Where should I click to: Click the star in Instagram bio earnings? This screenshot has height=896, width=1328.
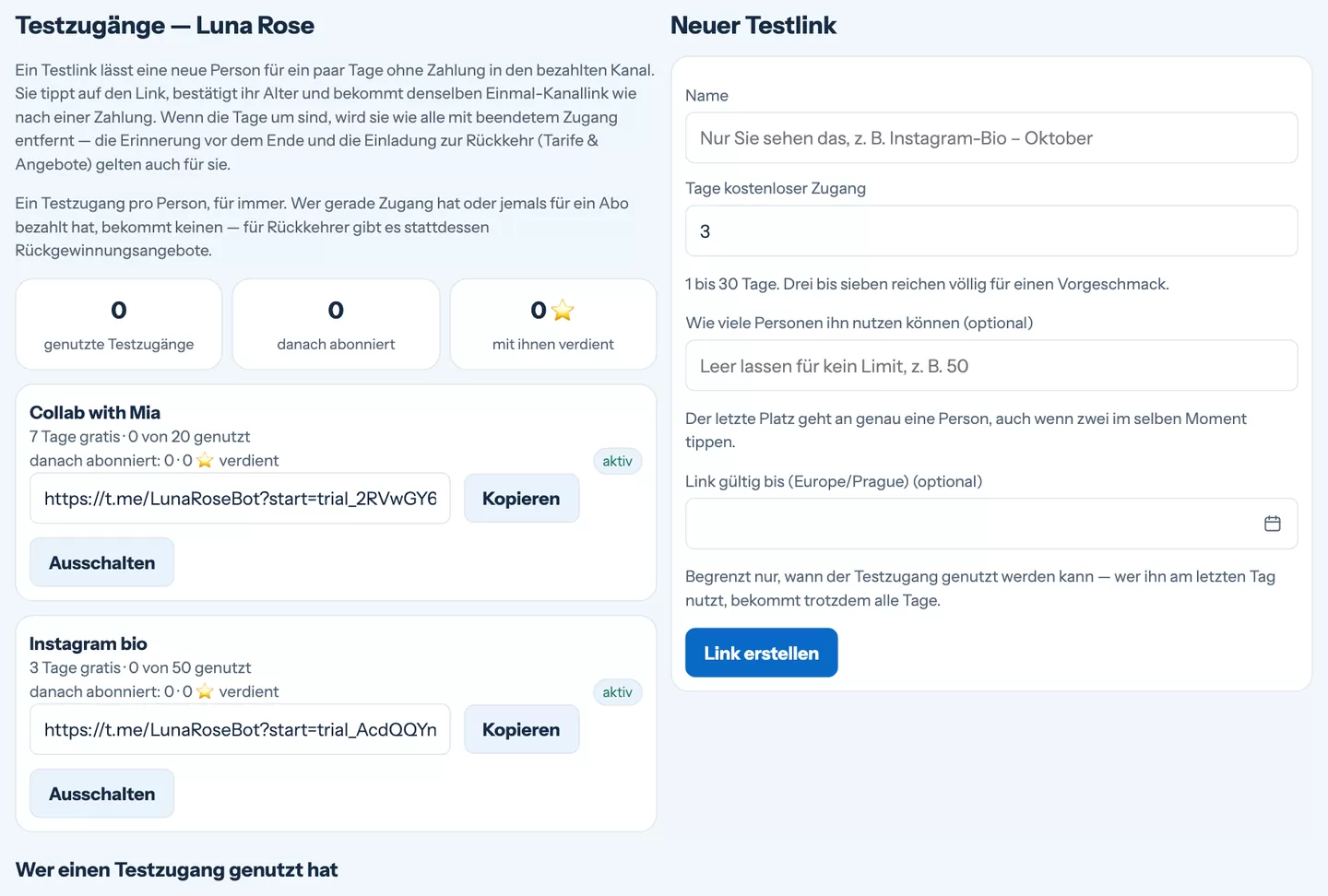coord(205,692)
